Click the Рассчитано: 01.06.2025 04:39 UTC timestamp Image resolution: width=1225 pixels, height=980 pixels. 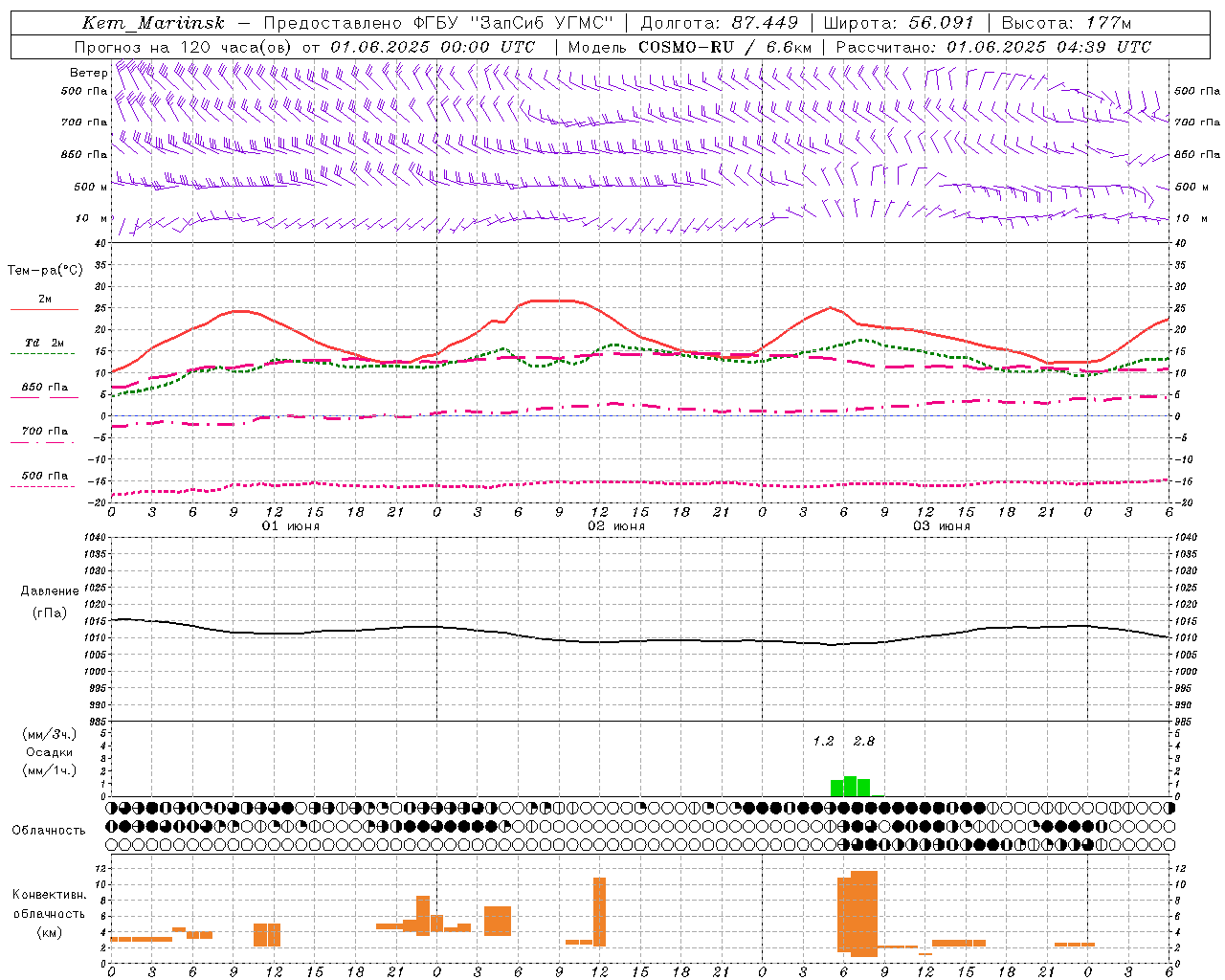(993, 47)
